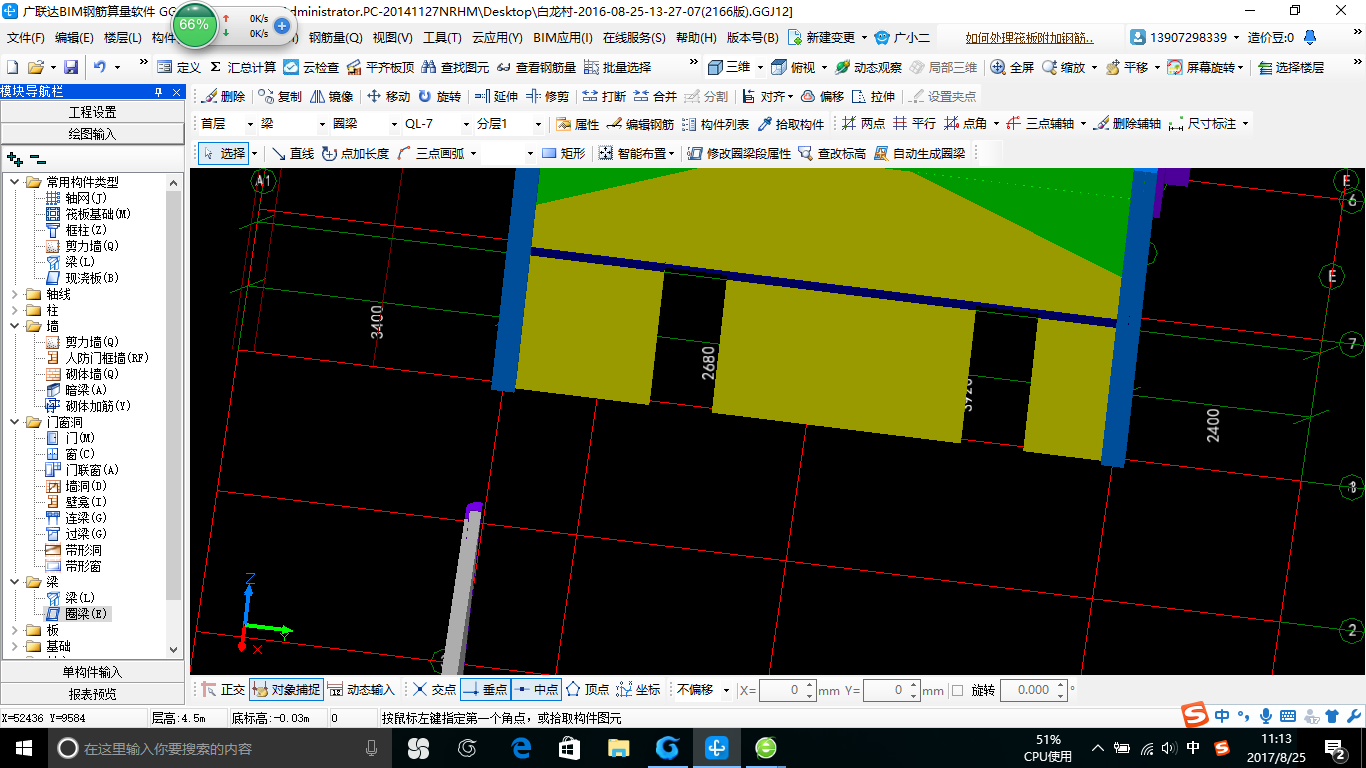Image resolution: width=1366 pixels, height=768 pixels.
Task: Open the 工具(T) menu
Action: [x=442, y=38]
